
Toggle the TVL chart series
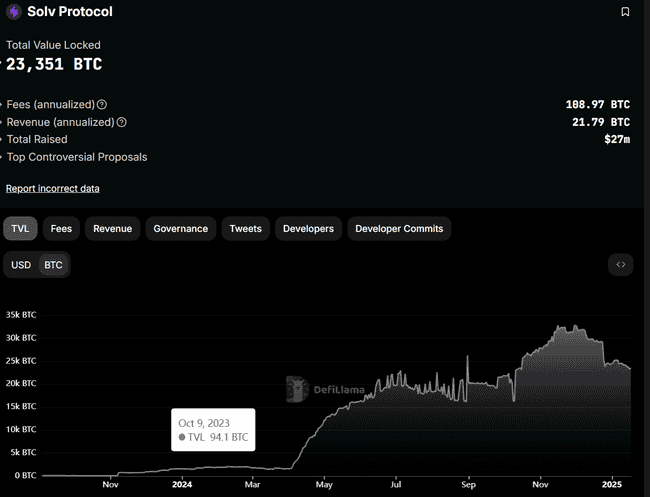20,229
